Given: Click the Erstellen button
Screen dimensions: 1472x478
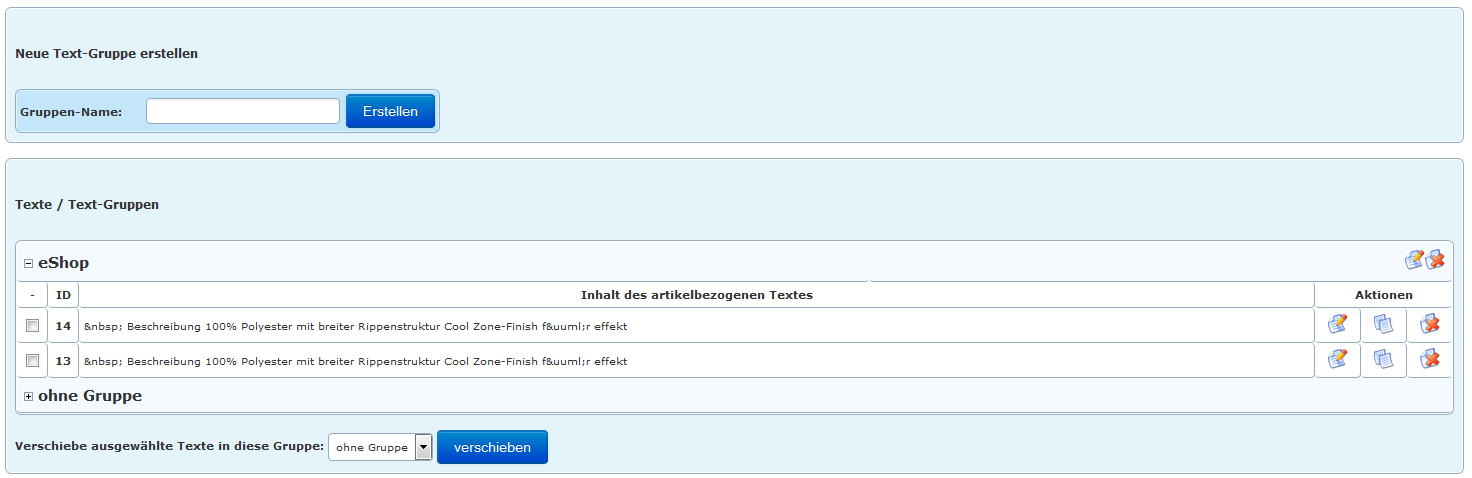Looking at the screenshot, I should click(390, 111).
